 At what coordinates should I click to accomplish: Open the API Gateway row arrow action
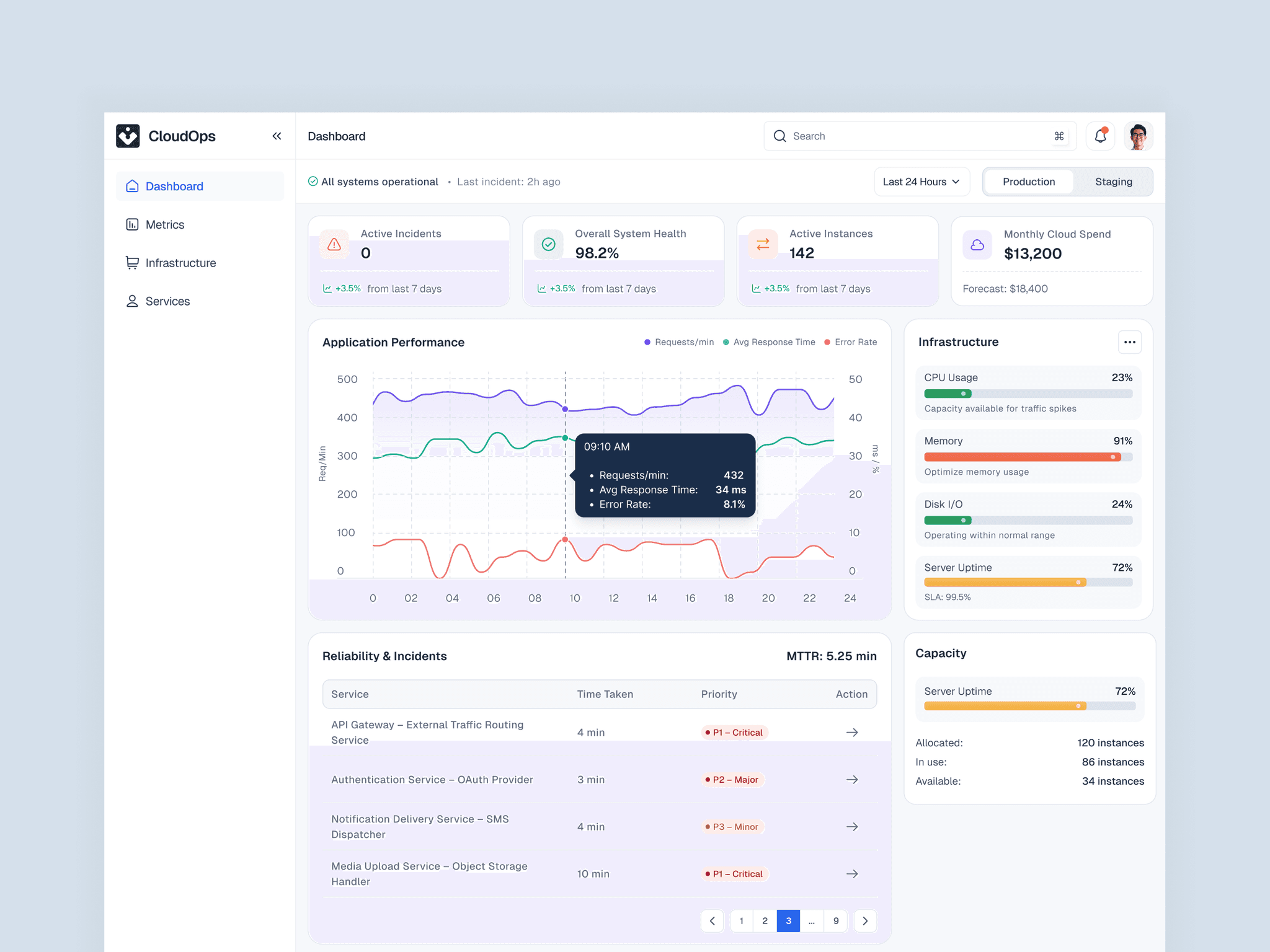point(852,732)
